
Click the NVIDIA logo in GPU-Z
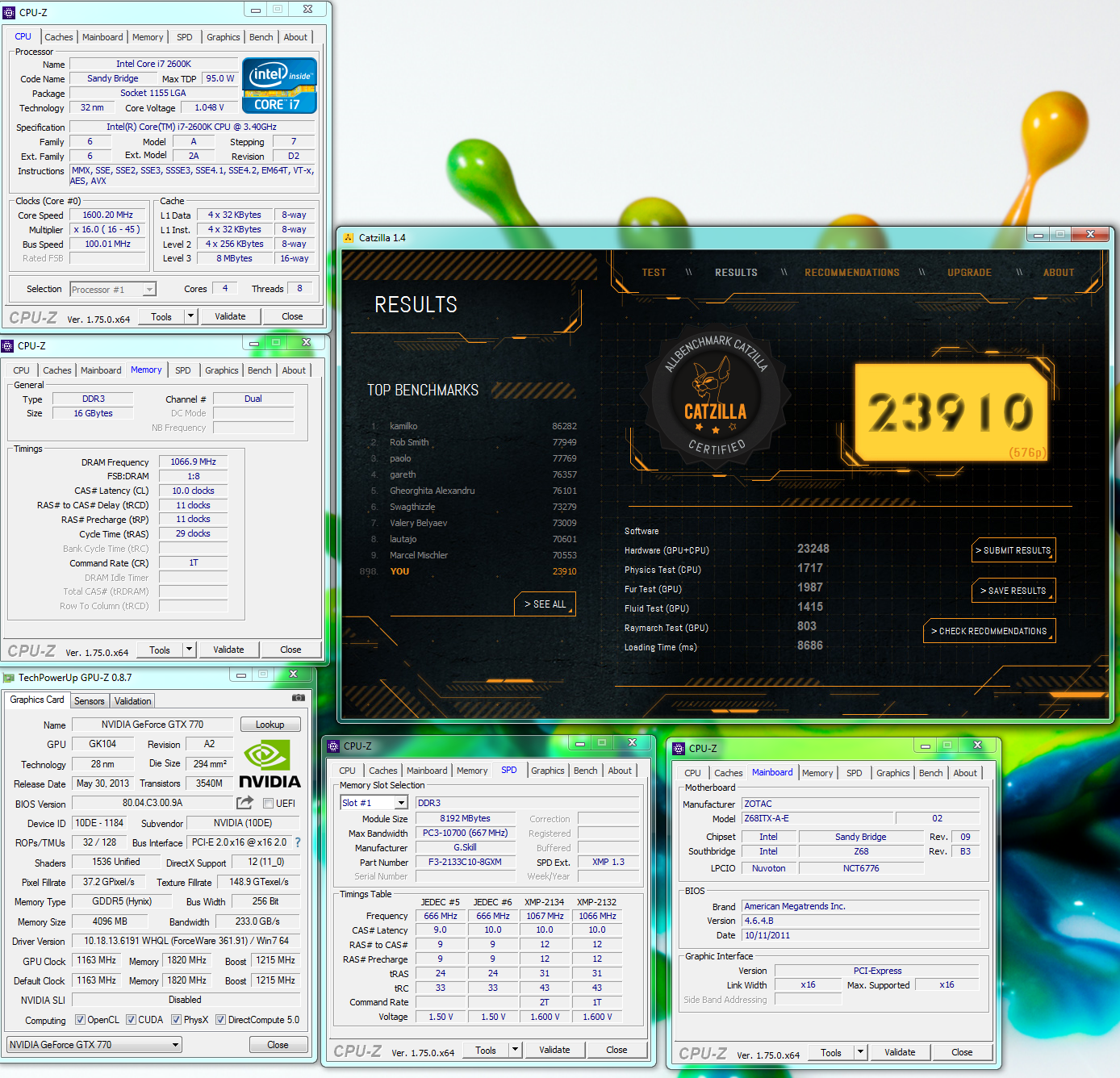tap(270, 765)
